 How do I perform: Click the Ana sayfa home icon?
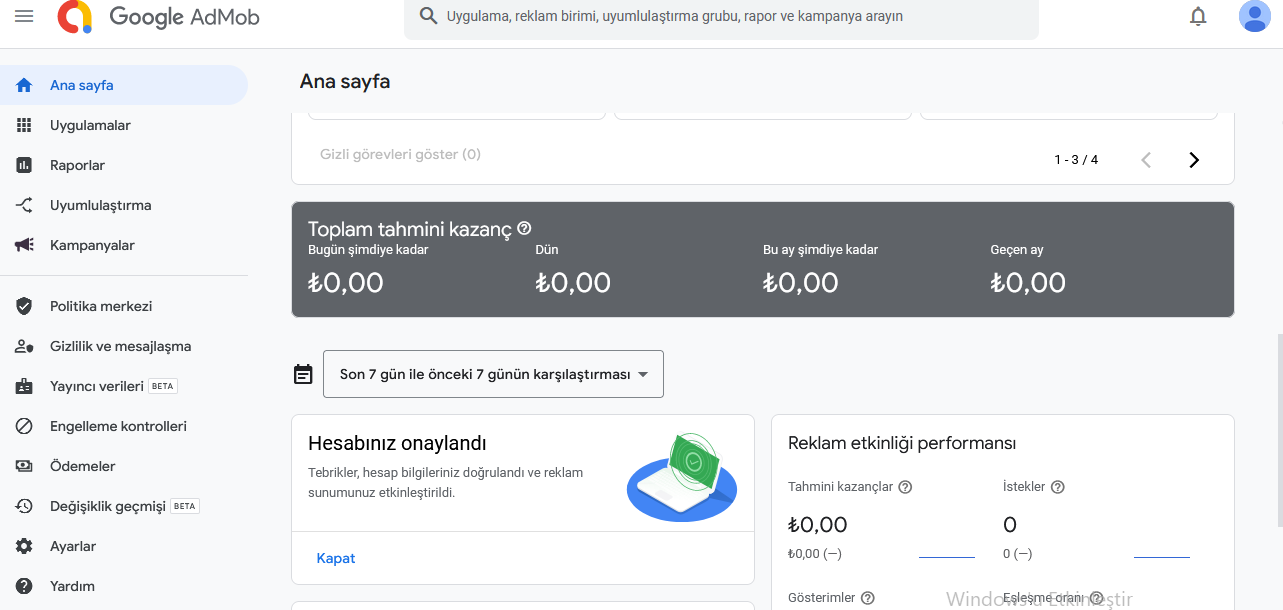pos(24,85)
